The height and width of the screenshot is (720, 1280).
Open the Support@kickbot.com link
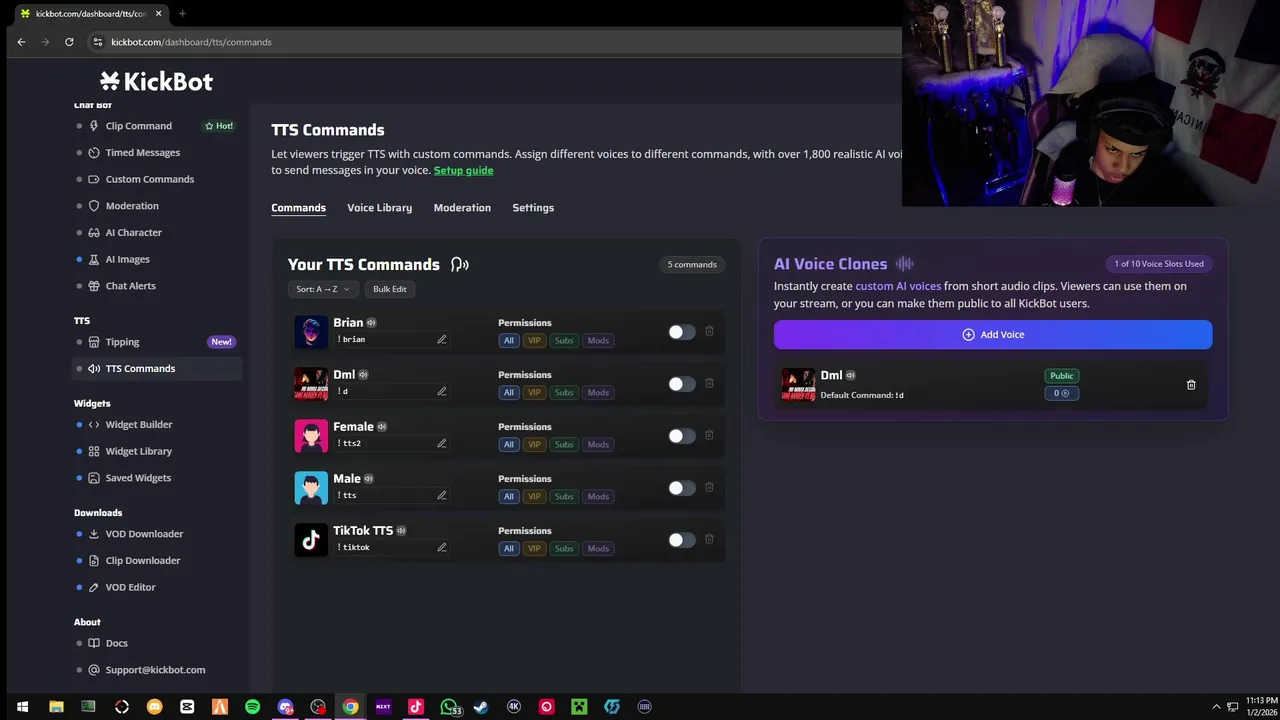pyautogui.click(x=155, y=670)
